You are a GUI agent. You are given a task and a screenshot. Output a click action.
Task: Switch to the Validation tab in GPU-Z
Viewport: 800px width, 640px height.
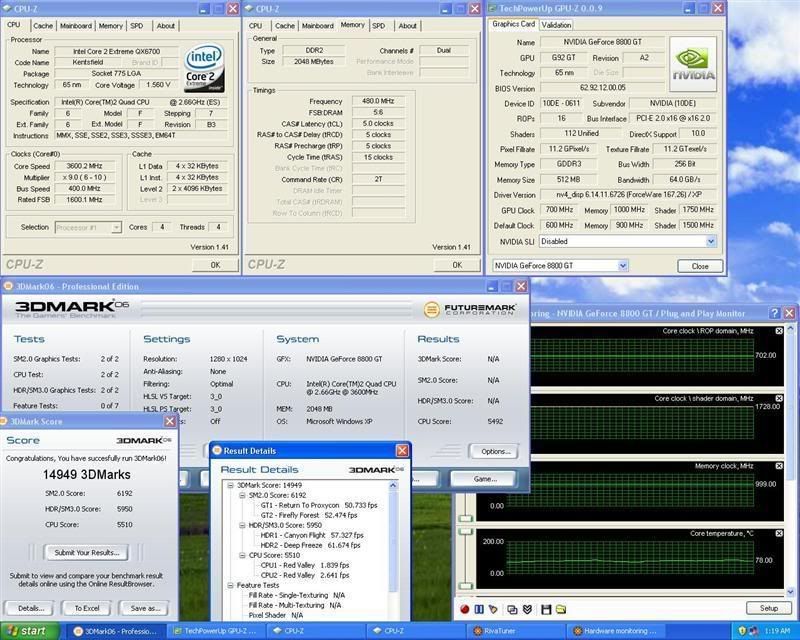point(557,25)
